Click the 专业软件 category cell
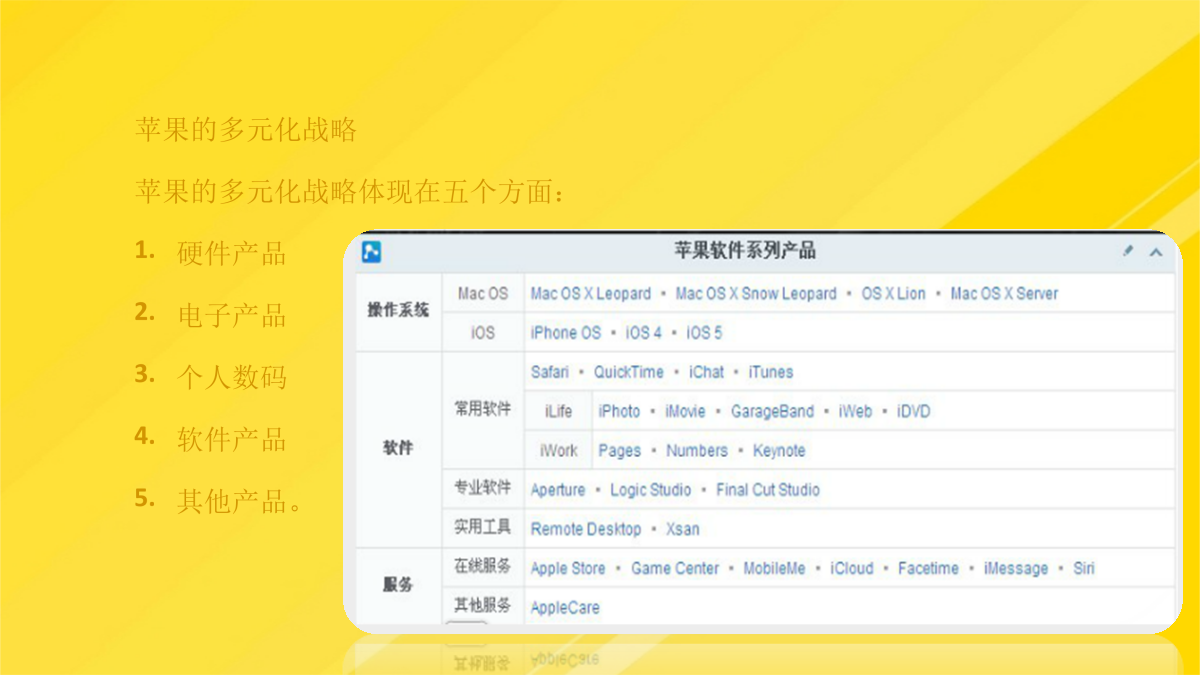This screenshot has height=675, width=1200. pyautogui.click(x=483, y=488)
